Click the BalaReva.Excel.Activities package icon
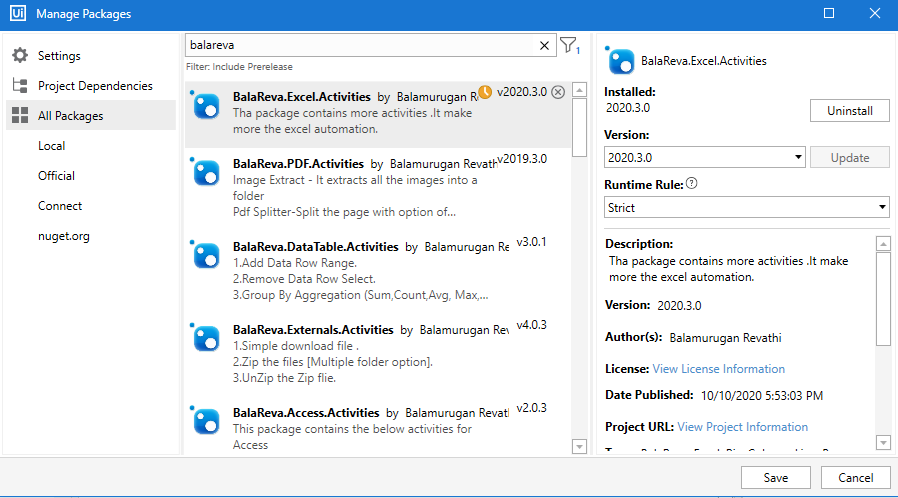This screenshot has height=498, width=898. 206,106
